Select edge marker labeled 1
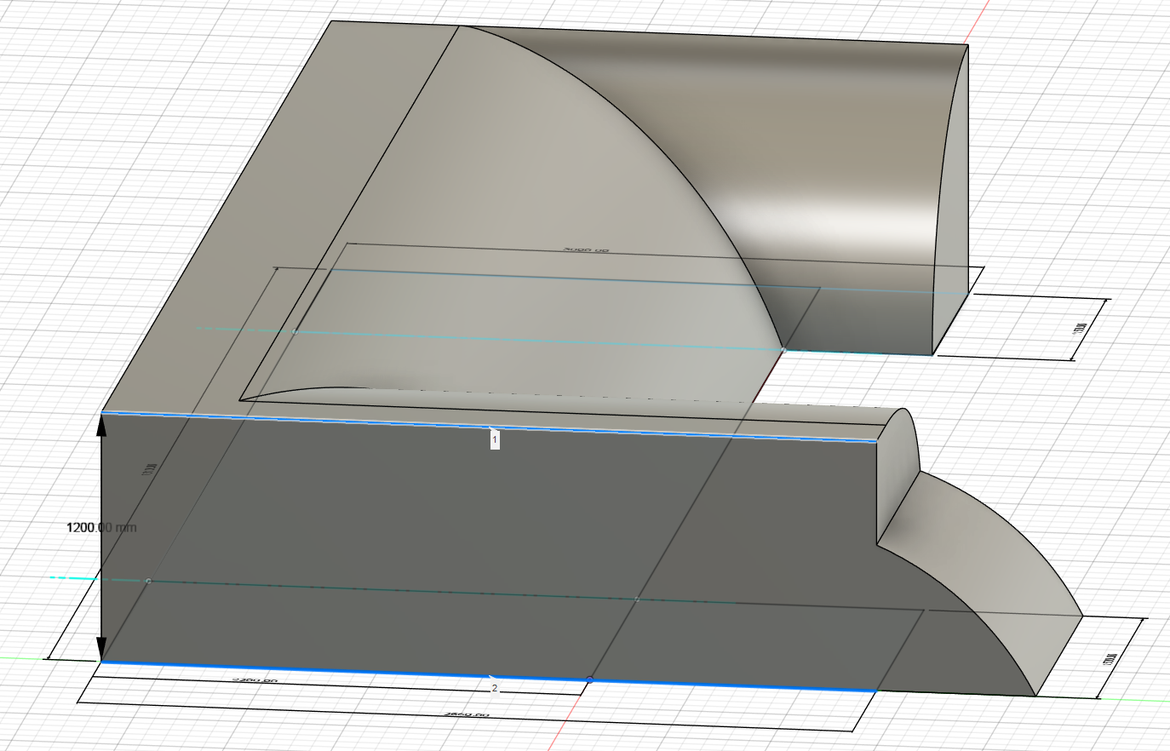The width and height of the screenshot is (1170, 751). click(493, 439)
